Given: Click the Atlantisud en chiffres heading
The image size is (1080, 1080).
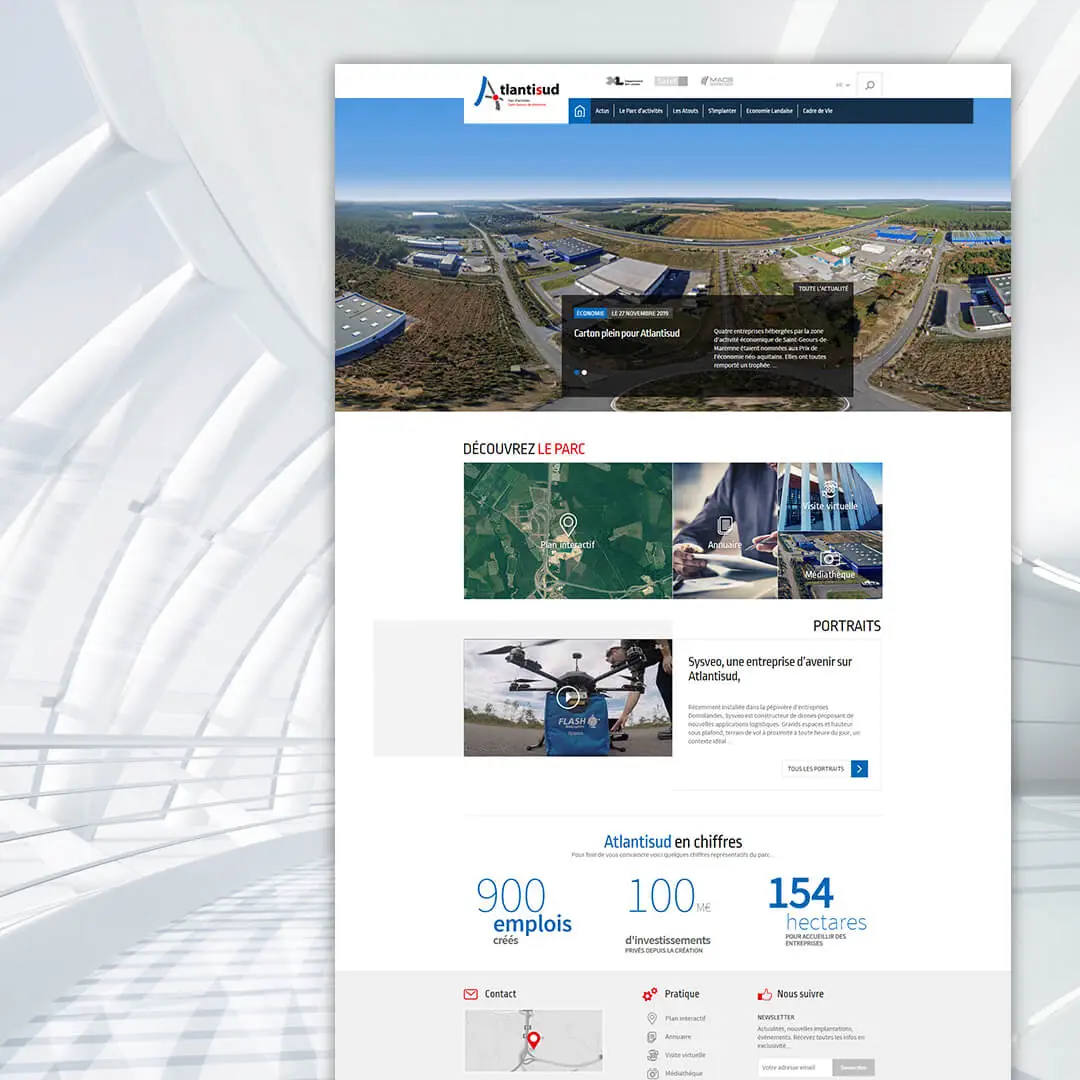Looking at the screenshot, I should click(673, 842).
